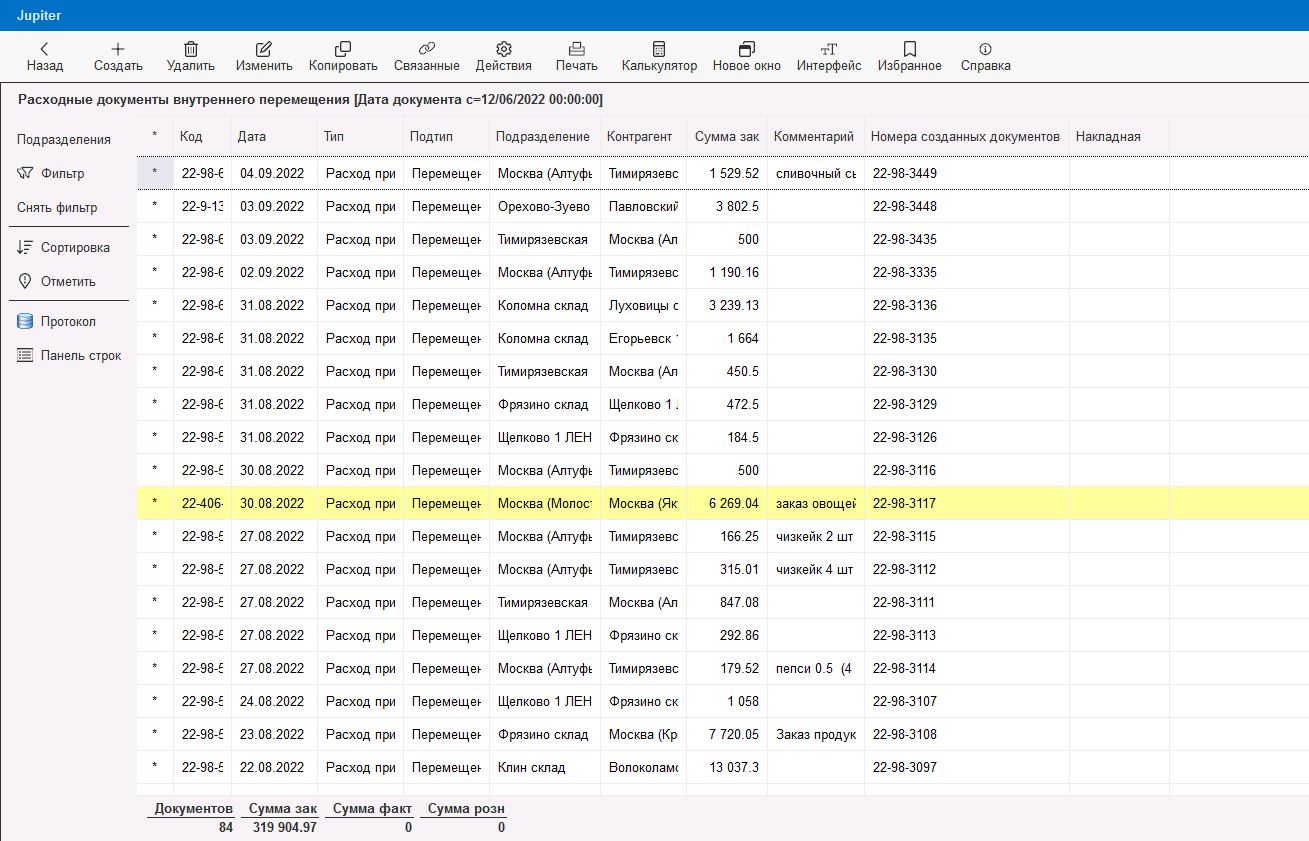Select cell with amount 3 239.13

point(727,305)
